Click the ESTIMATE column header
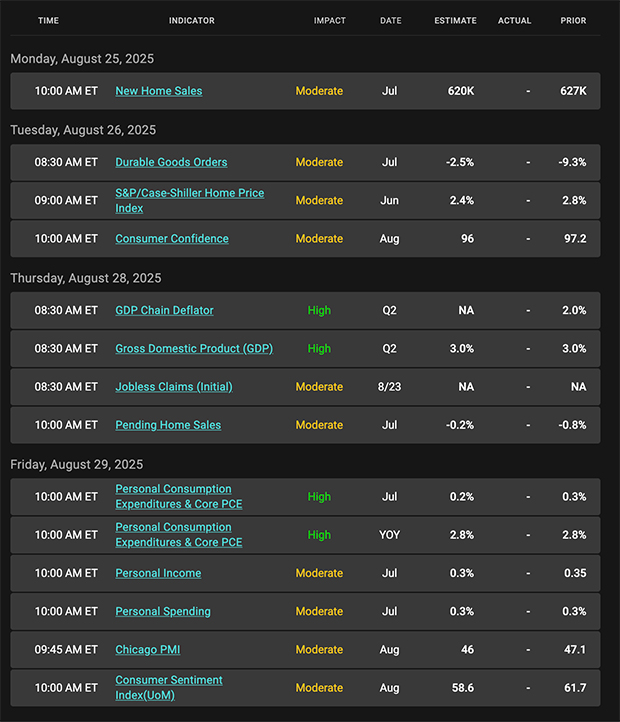Image resolution: width=620 pixels, height=722 pixels. point(456,21)
